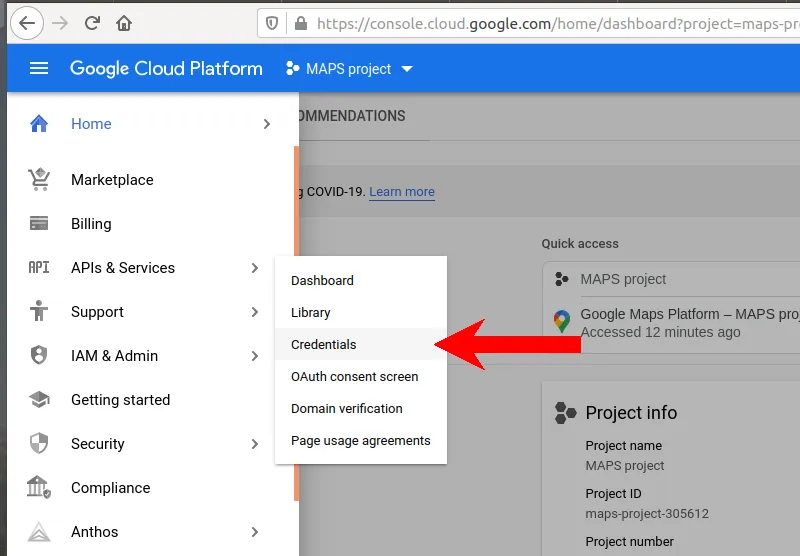Open MAPS project in Quick access
Viewport: 800px width, 556px height.
pos(623,279)
